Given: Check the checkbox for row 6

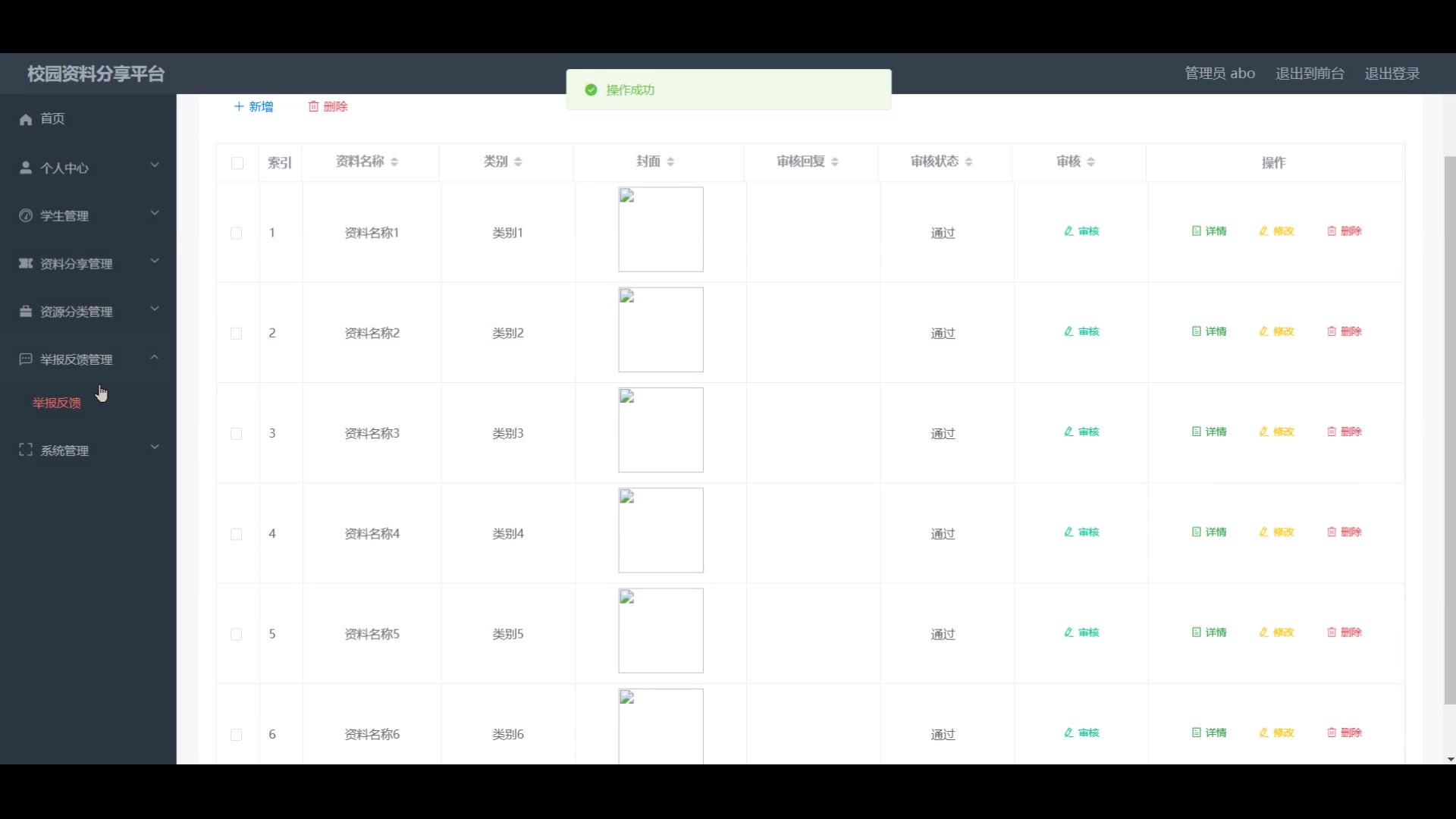Looking at the screenshot, I should coord(237,735).
